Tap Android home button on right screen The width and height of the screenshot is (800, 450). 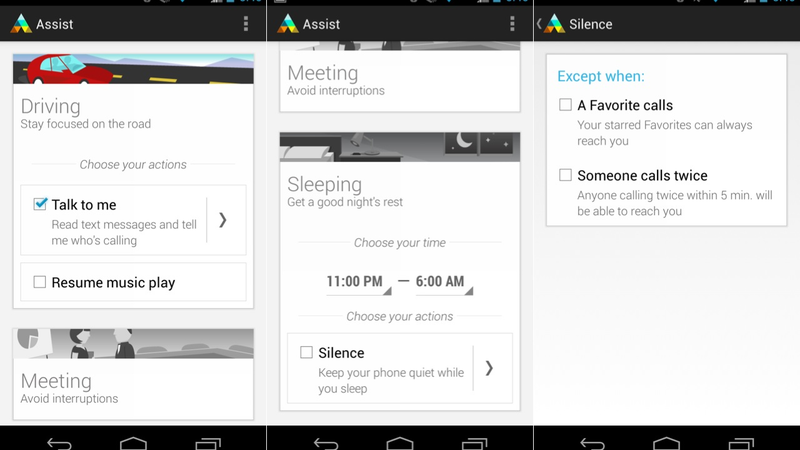[x=666, y=443]
